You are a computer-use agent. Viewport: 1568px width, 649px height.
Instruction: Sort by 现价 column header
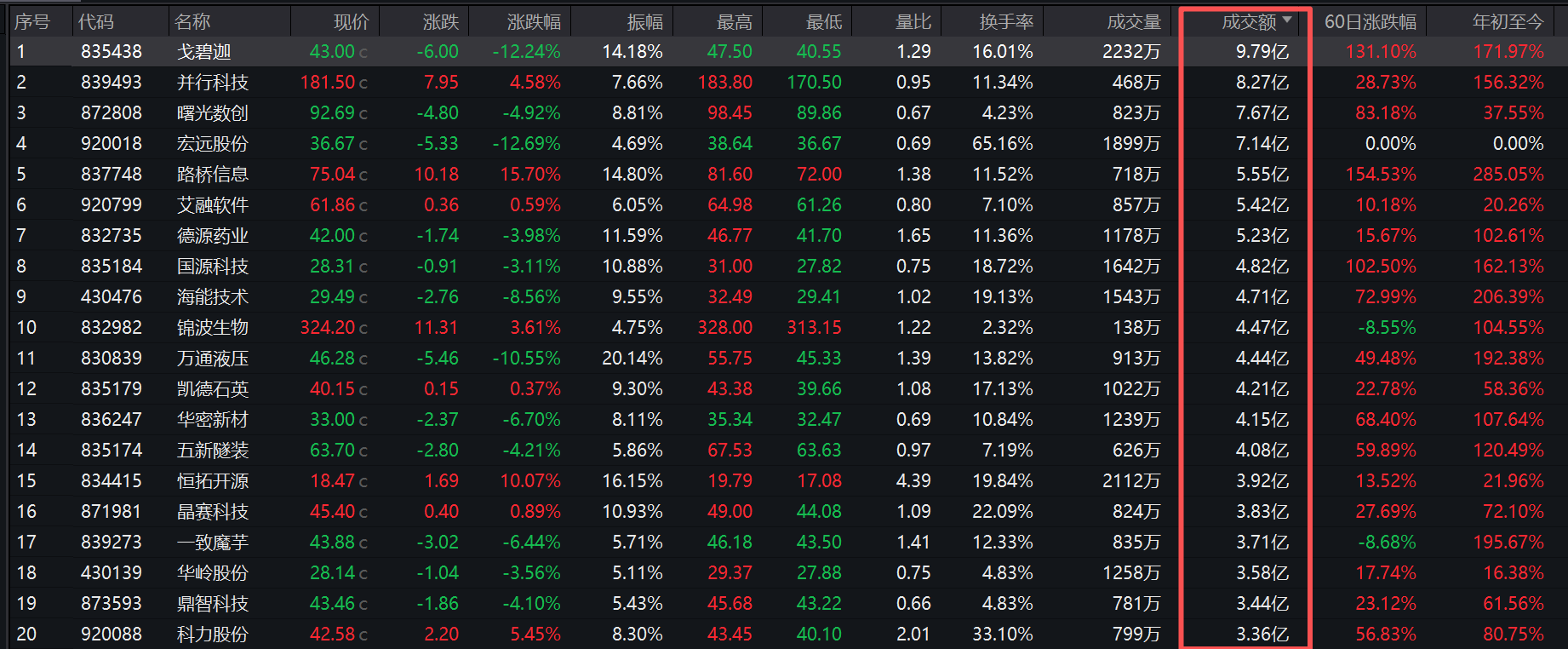tap(352, 22)
